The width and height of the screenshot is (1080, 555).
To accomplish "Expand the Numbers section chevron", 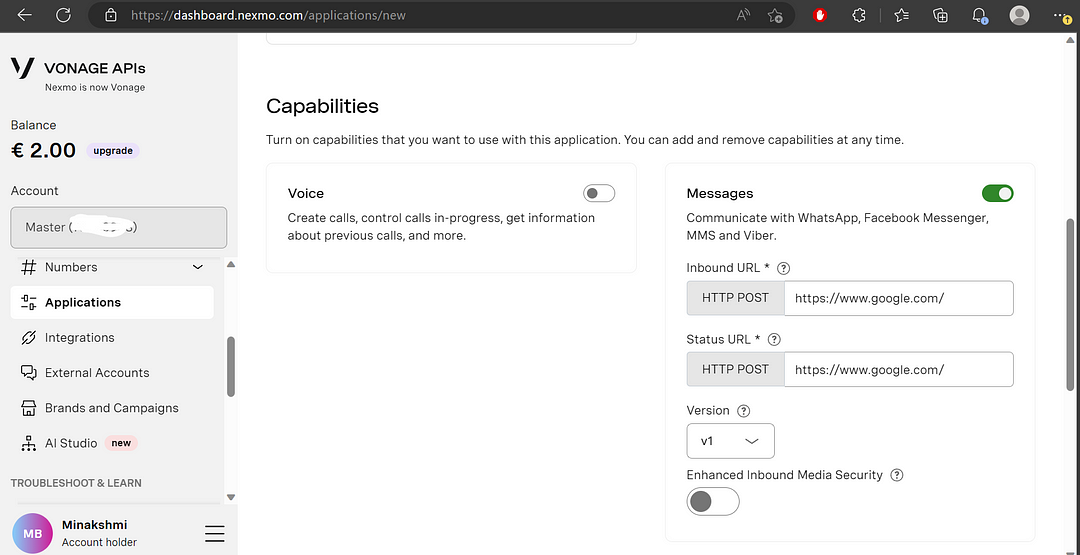I will (x=198, y=267).
